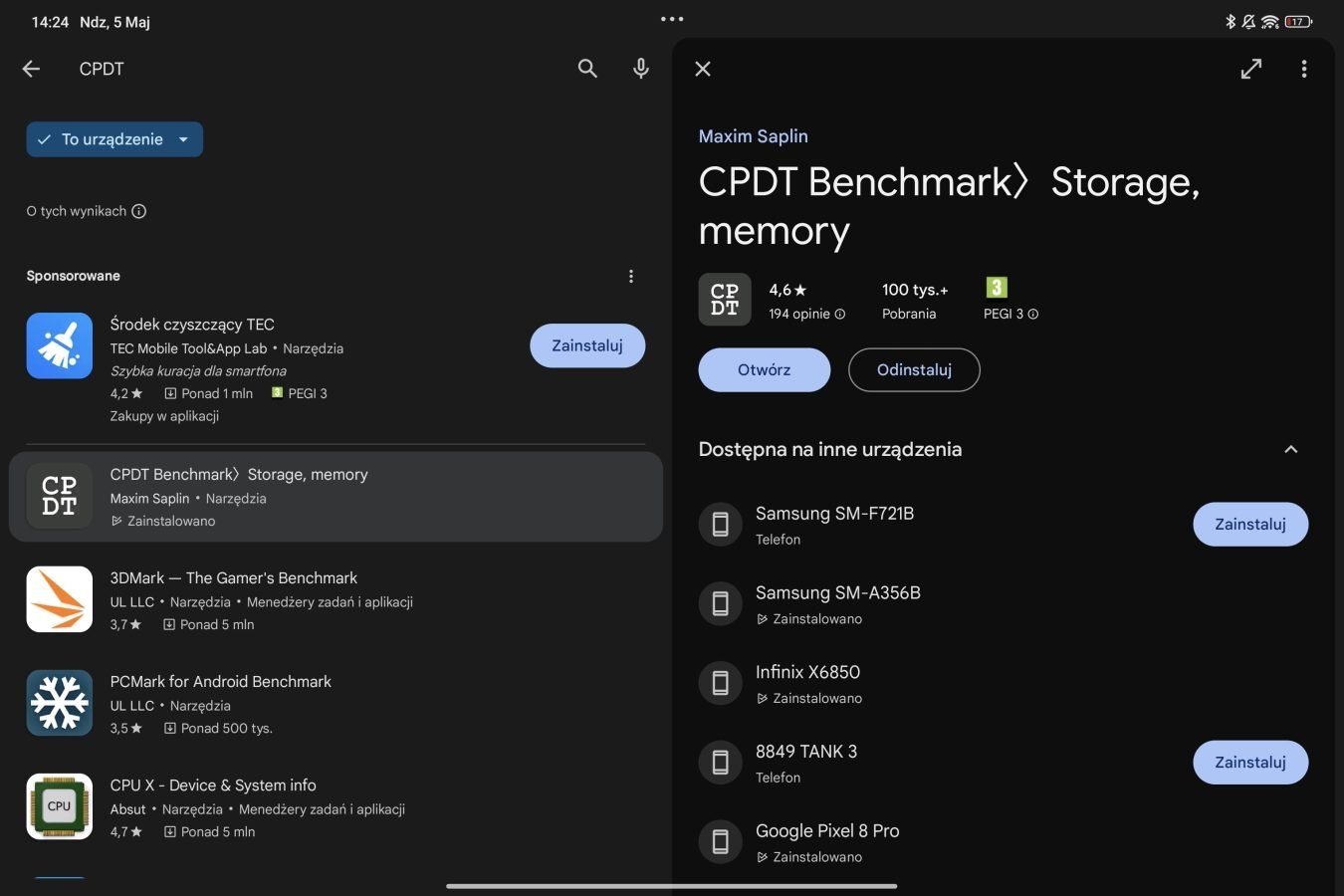
Task: Tap 100 tys.+ Pobrania stat
Action: pyautogui.click(x=914, y=301)
